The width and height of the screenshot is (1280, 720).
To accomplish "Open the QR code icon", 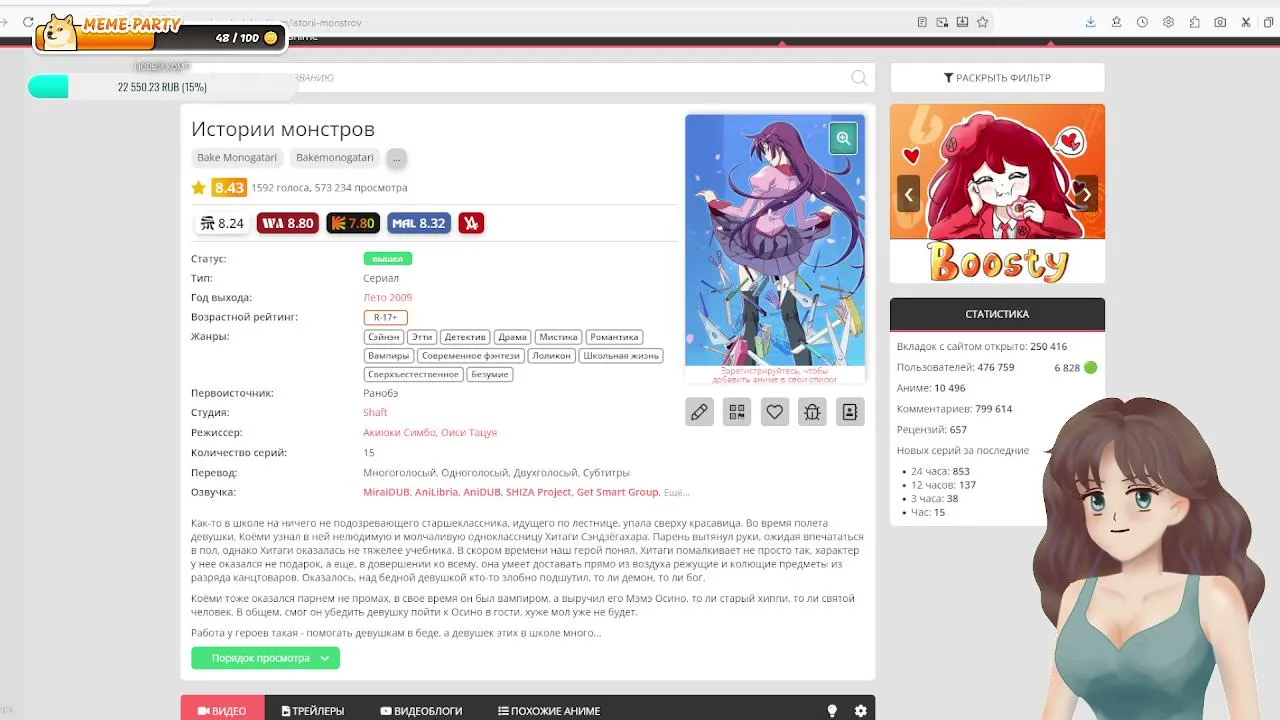I will tap(737, 411).
